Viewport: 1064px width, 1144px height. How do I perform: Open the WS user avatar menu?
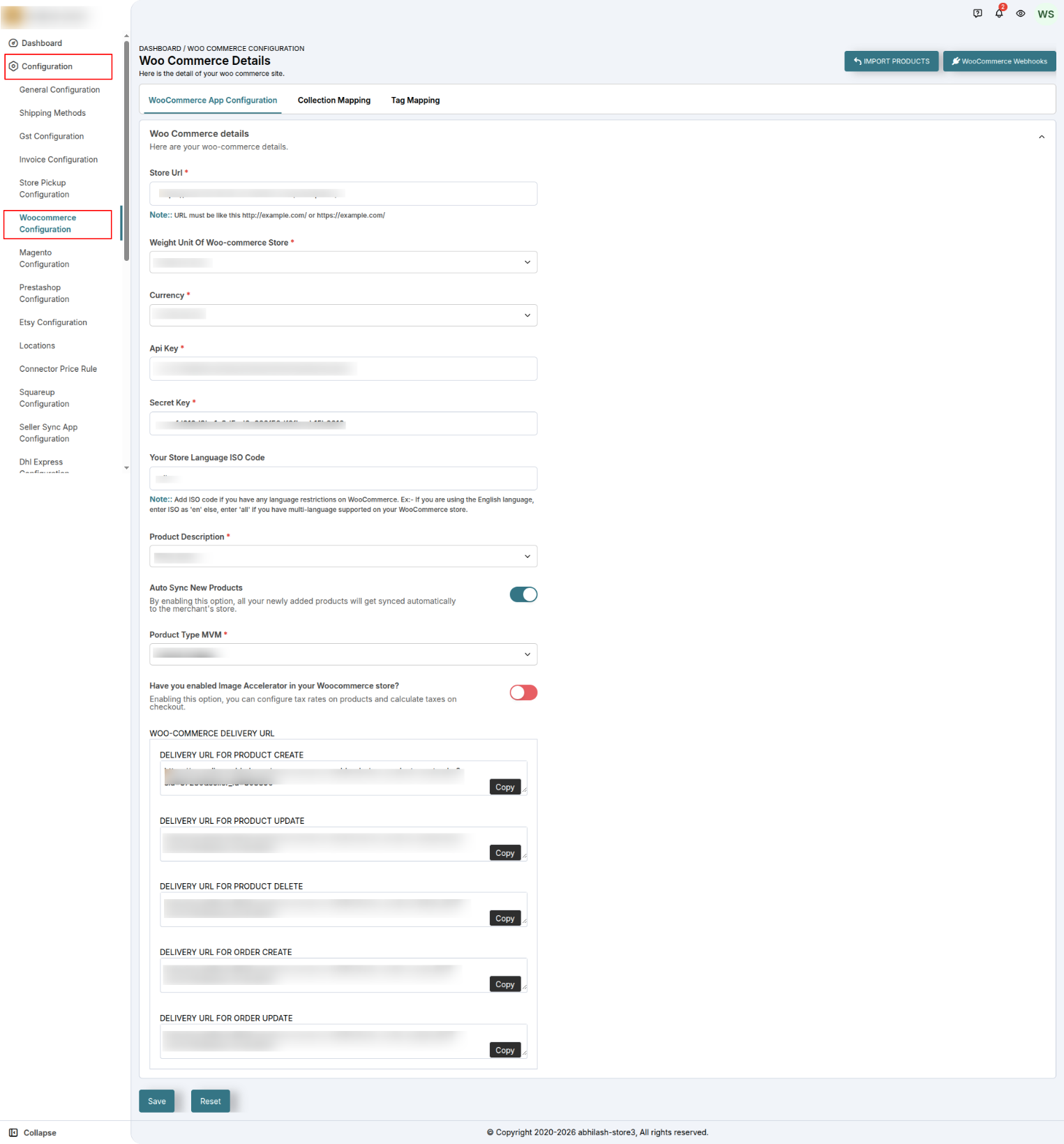pos(1045,14)
